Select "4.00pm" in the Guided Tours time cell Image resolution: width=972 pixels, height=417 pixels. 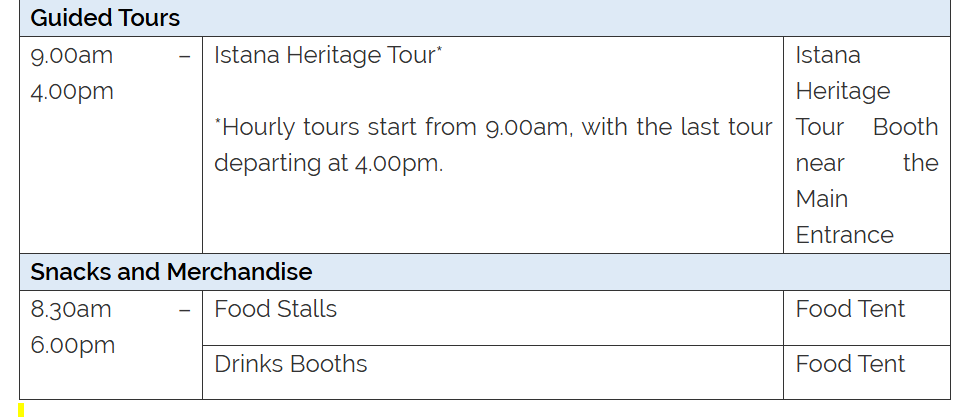(72, 91)
